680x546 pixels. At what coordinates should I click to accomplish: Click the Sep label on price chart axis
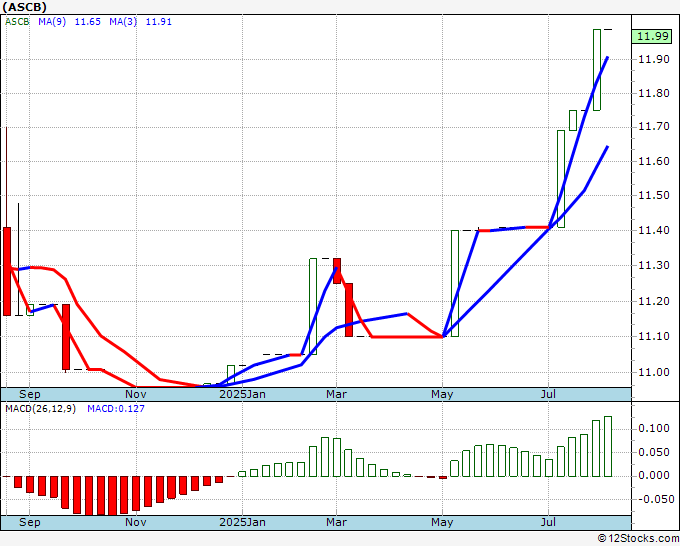[x=29, y=394]
